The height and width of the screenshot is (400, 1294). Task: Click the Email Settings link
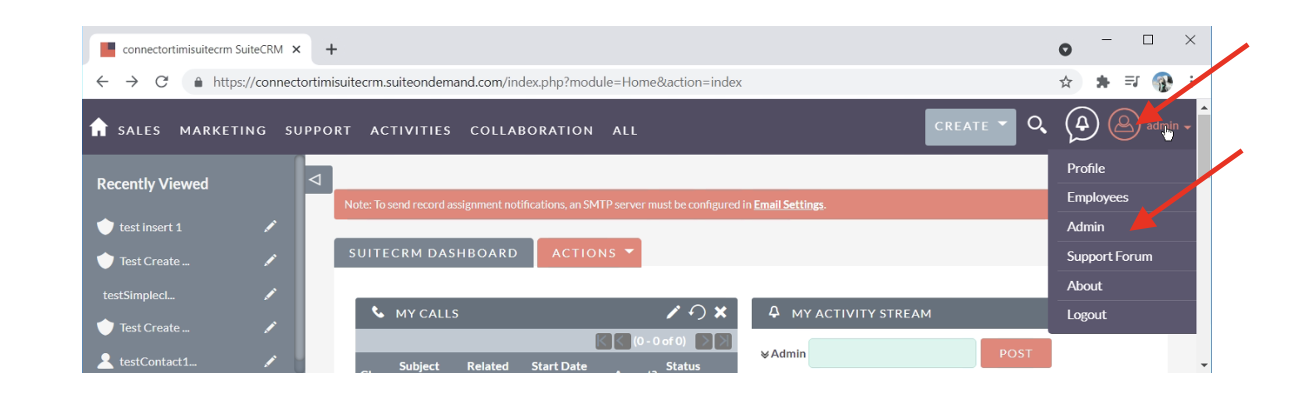pos(789,205)
